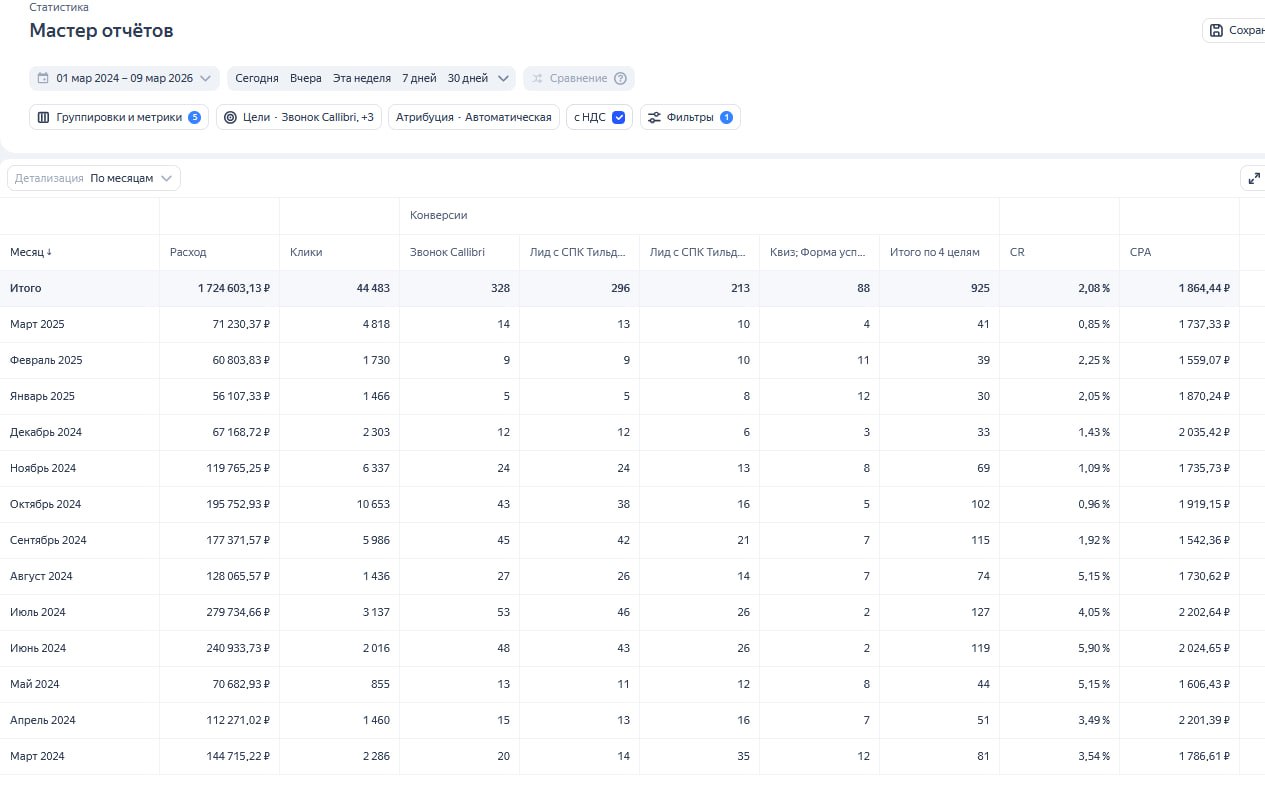Toggle the с НДС checkbox
Screen dimensions: 1265x790
pos(619,117)
